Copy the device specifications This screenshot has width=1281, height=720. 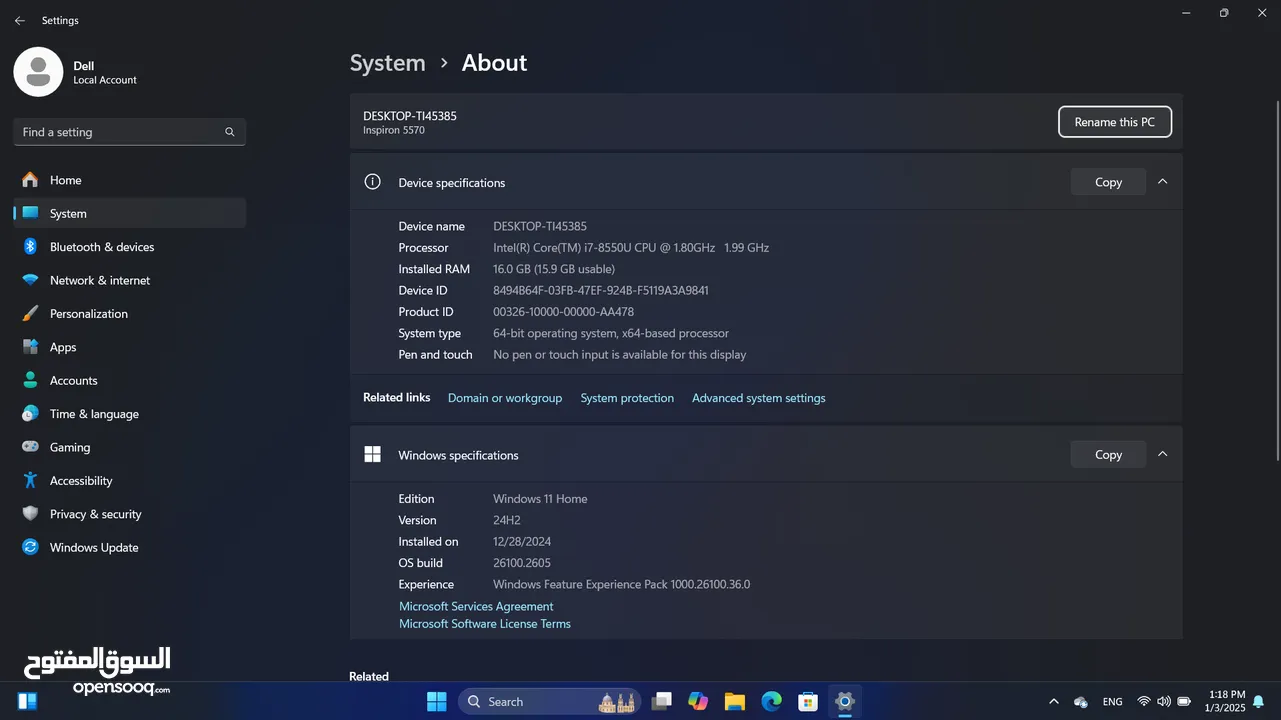1108,182
